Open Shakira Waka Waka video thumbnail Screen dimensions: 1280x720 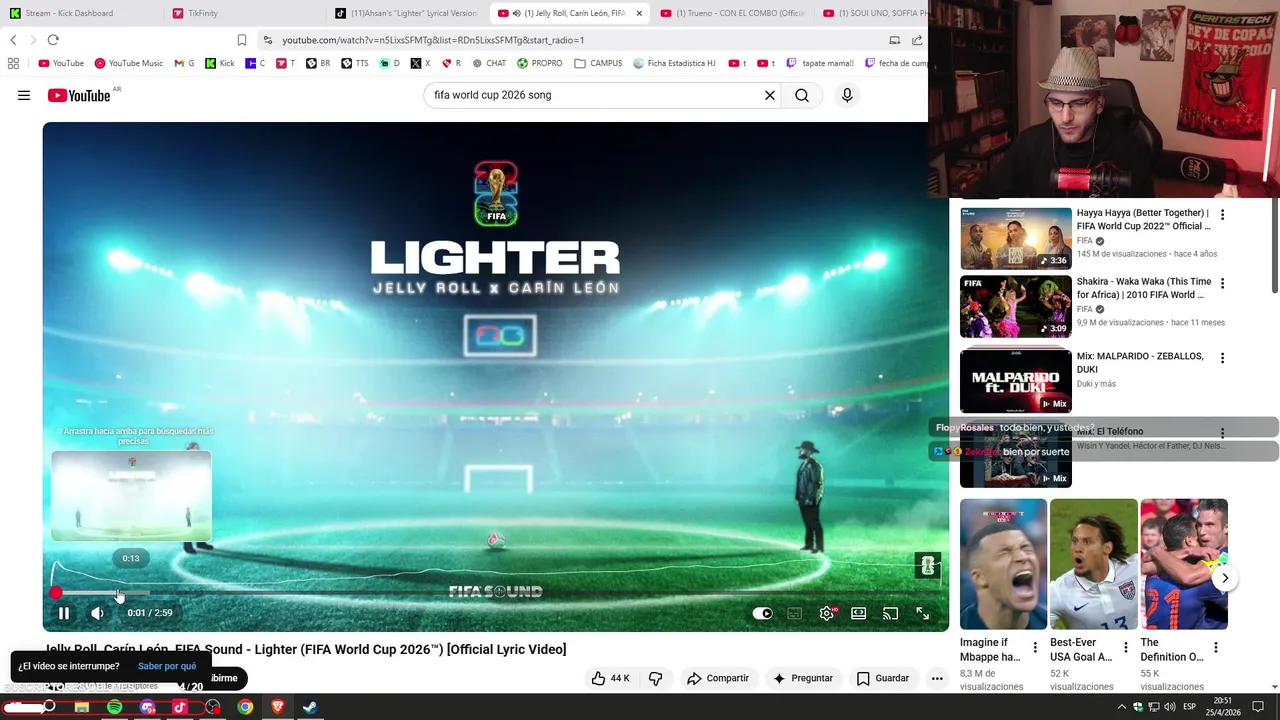[x=1015, y=306]
